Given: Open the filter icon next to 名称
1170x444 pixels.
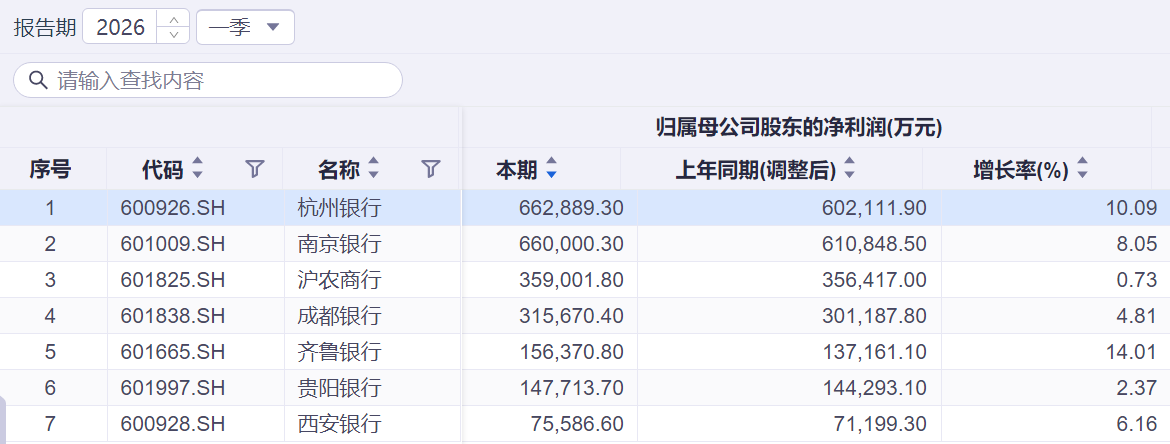Looking at the screenshot, I should pyautogui.click(x=431, y=169).
